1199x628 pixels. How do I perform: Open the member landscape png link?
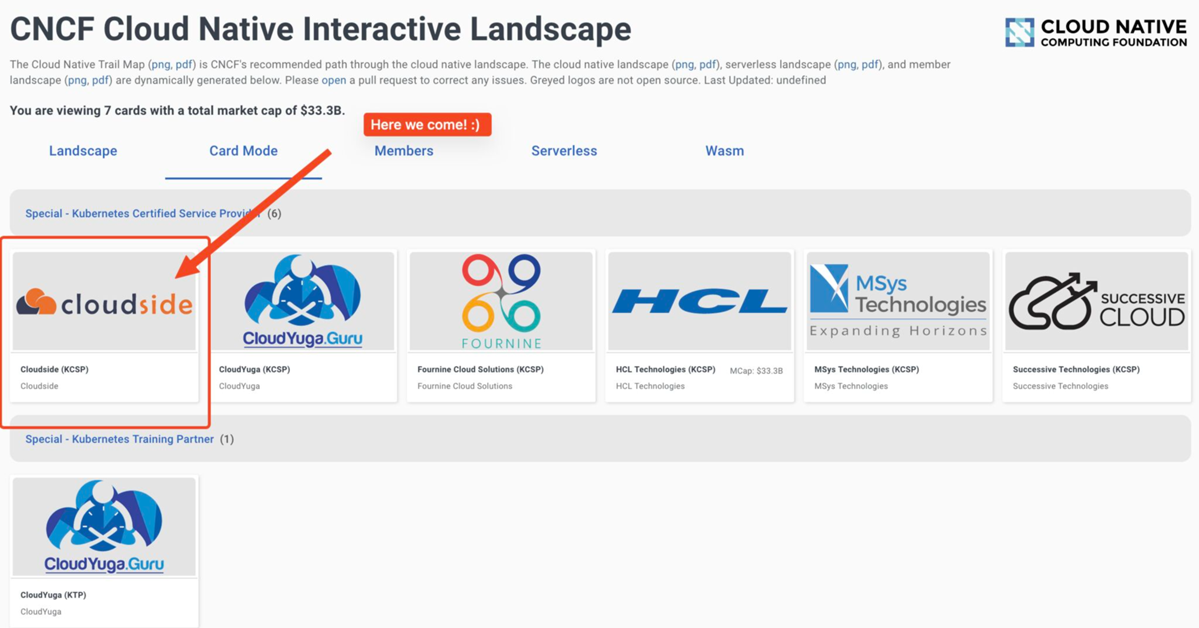point(77,80)
